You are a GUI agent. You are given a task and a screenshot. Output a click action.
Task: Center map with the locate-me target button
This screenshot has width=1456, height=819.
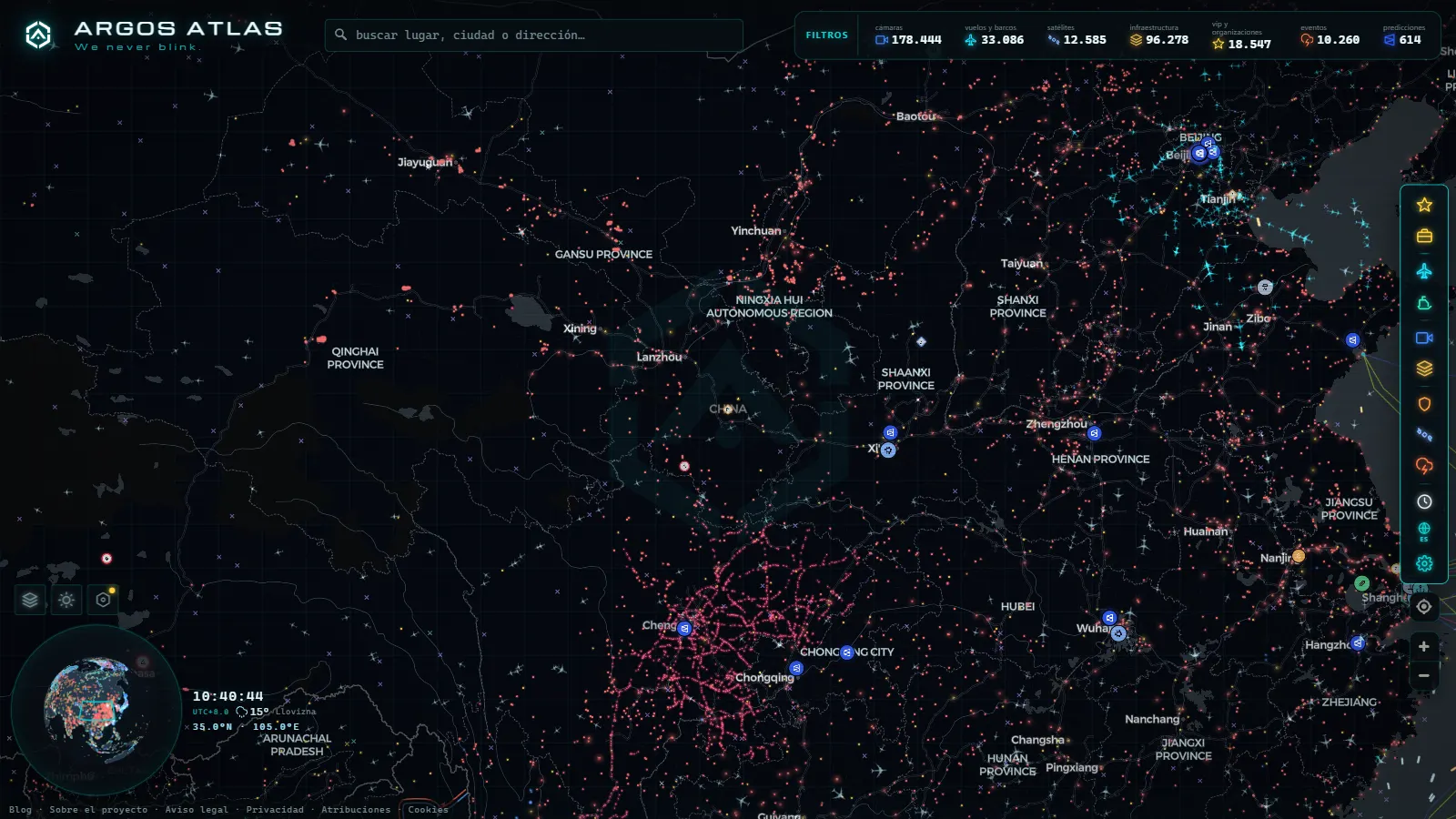tap(1424, 607)
